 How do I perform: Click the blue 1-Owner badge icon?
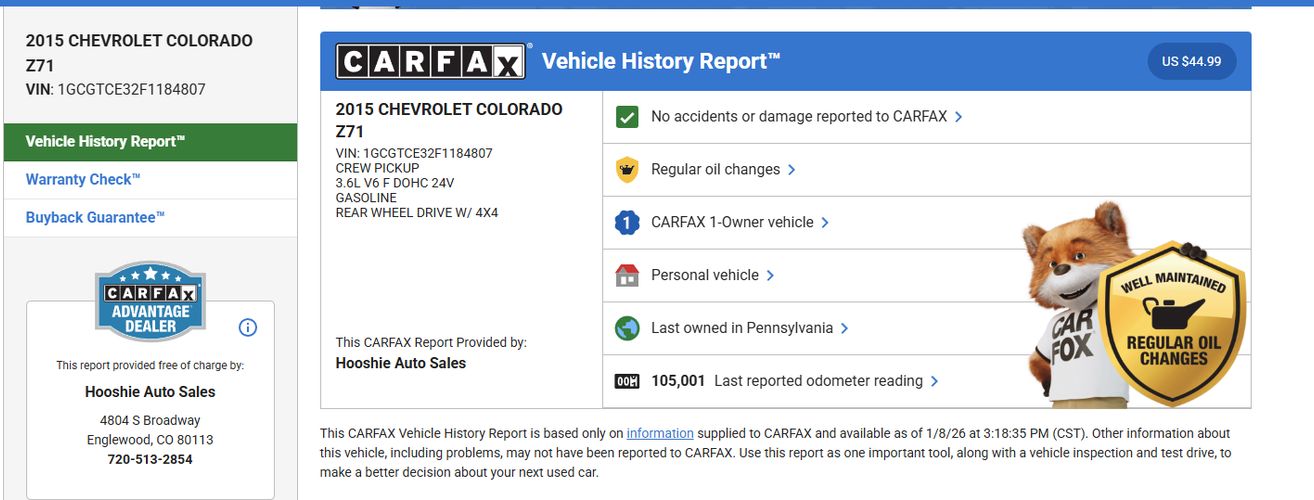click(x=627, y=223)
